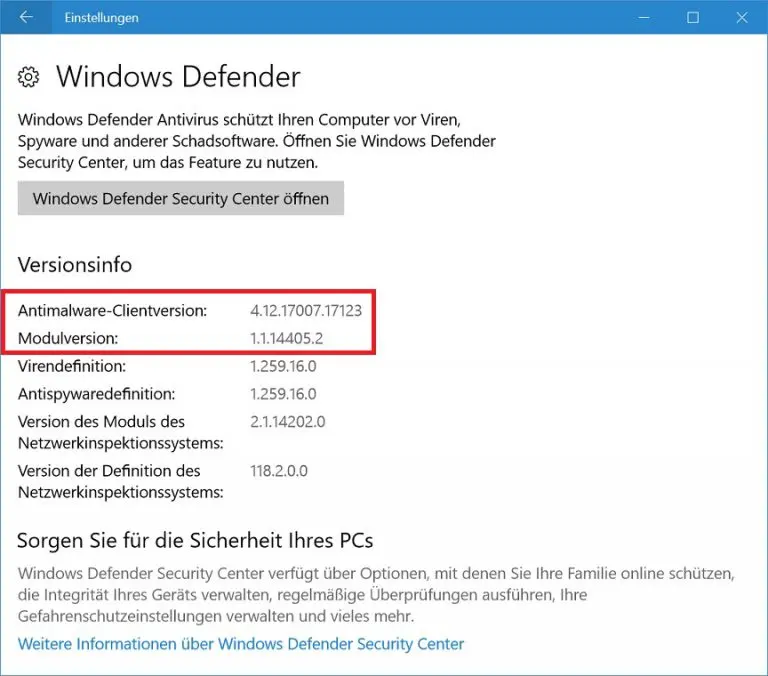The width and height of the screenshot is (768, 676).
Task: Open the Weitere Informationen über Windows Defender link
Action: tap(241, 643)
